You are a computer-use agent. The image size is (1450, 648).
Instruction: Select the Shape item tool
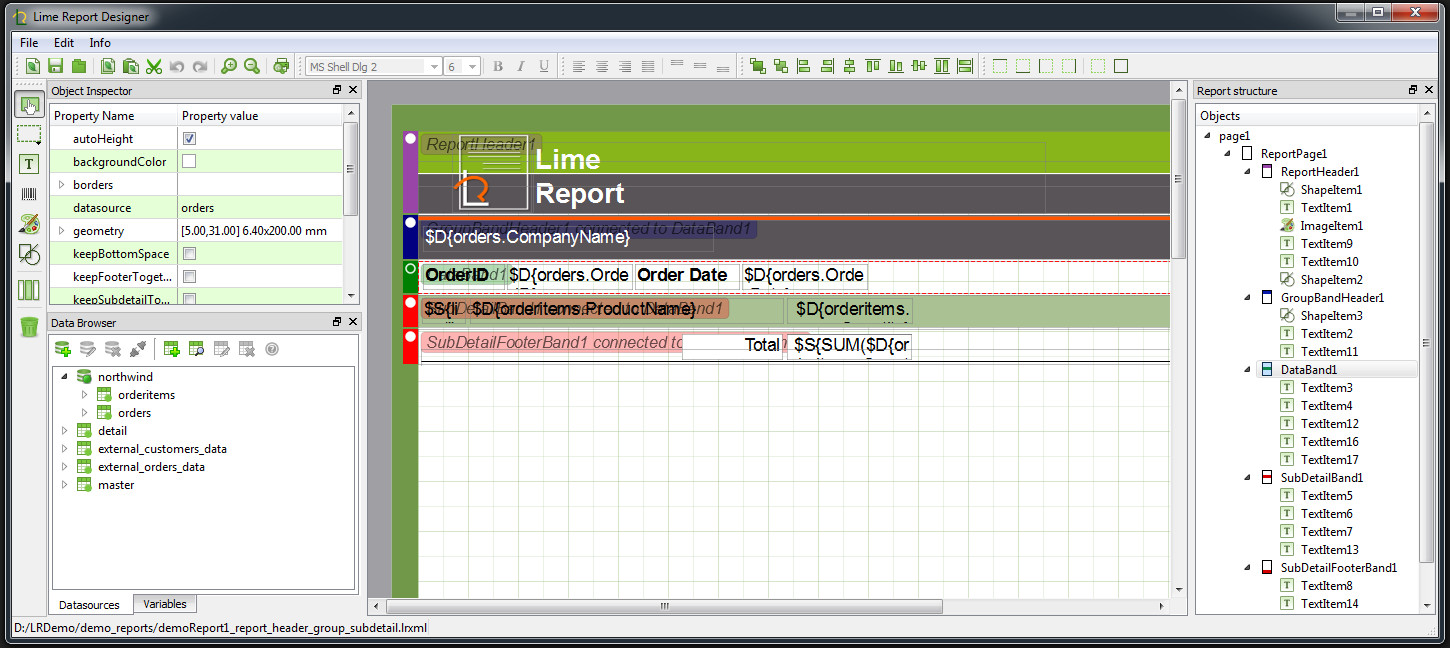pyautogui.click(x=29, y=254)
